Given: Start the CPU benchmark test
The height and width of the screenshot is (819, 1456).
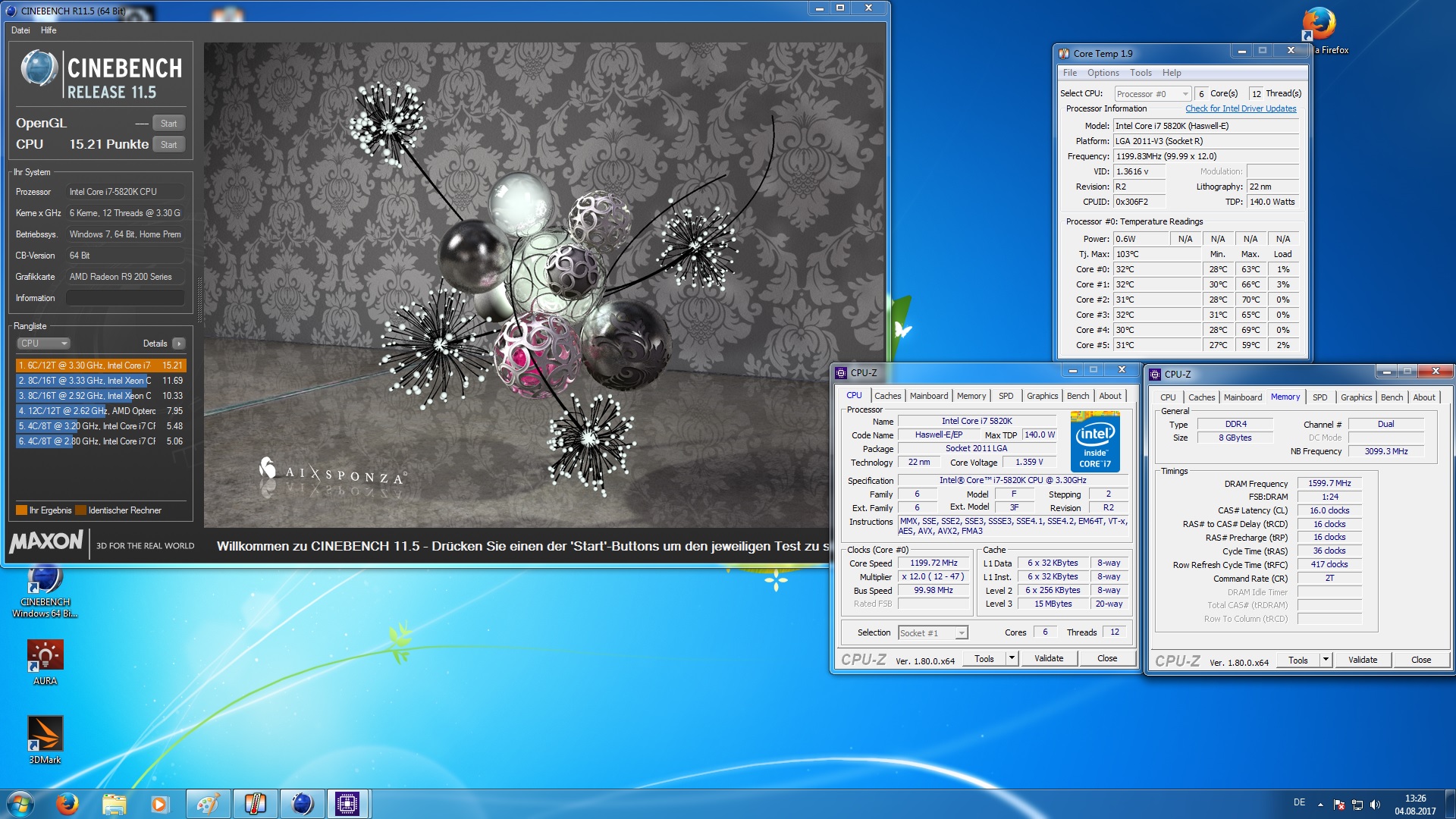Looking at the screenshot, I should [168, 145].
